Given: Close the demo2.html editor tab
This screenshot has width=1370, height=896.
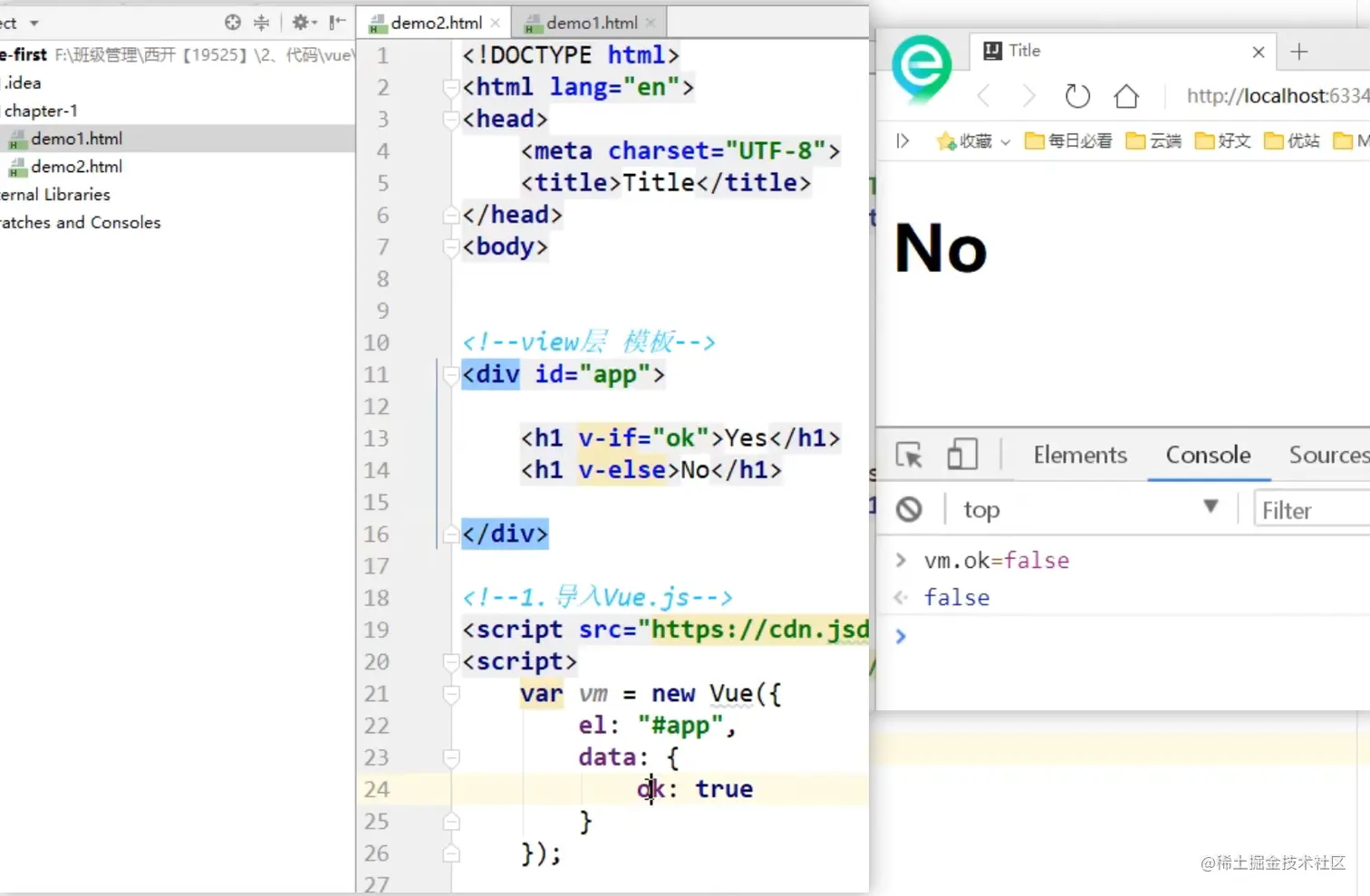Looking at the screenshot, I should [x=496, y=23].
